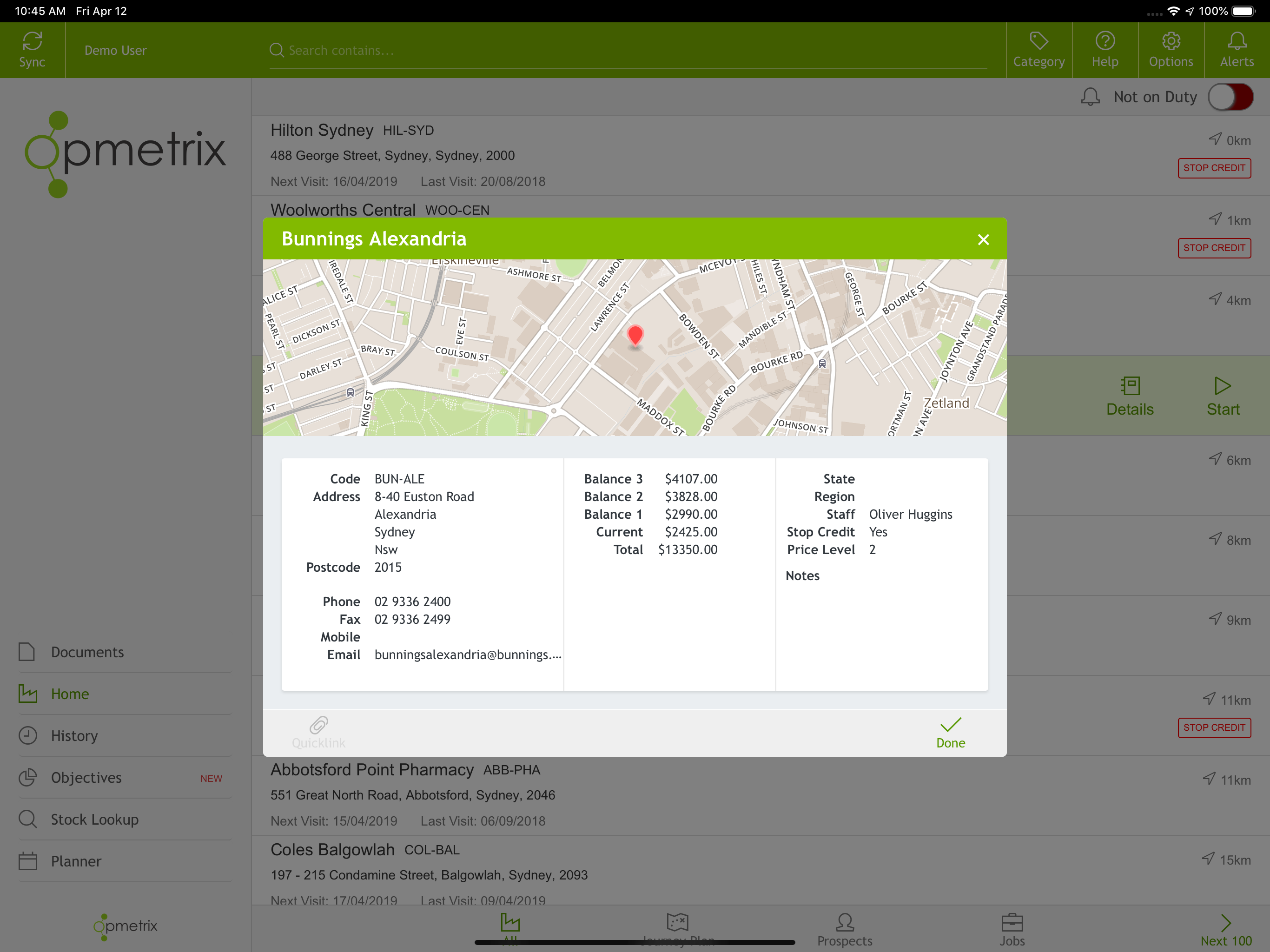
Task: Click the Total $13350.00 value
Action: click(688, 550)
